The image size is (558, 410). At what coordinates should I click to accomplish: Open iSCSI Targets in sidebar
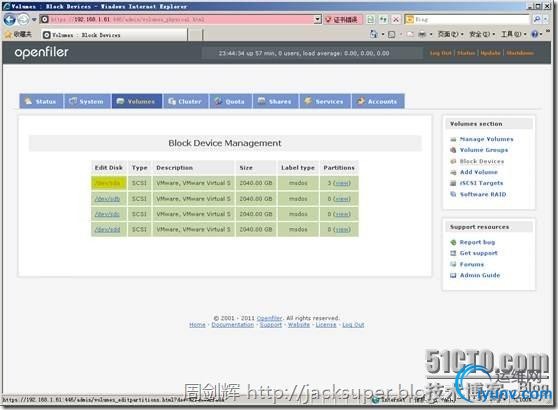pyautogui.click(x=481, y=183)
